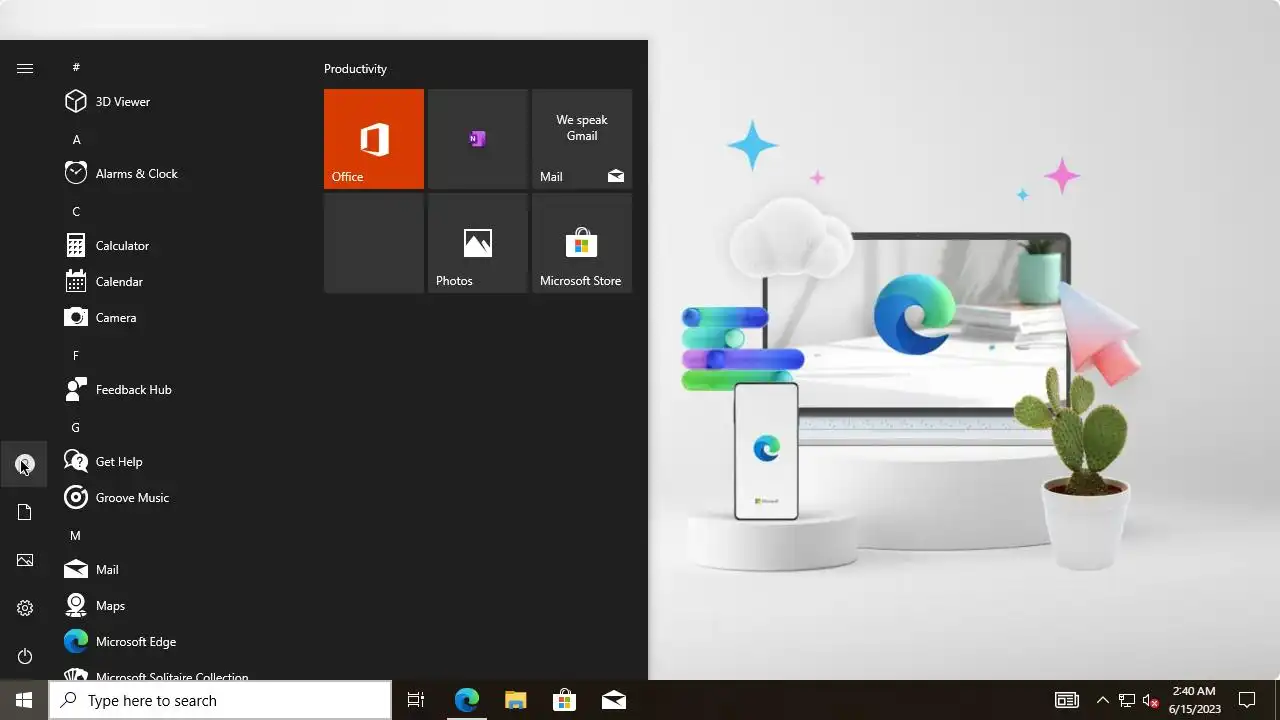Click the taskbar search box
The height and width of the screenshot is (720, 1280).
[x=220, y=700]
